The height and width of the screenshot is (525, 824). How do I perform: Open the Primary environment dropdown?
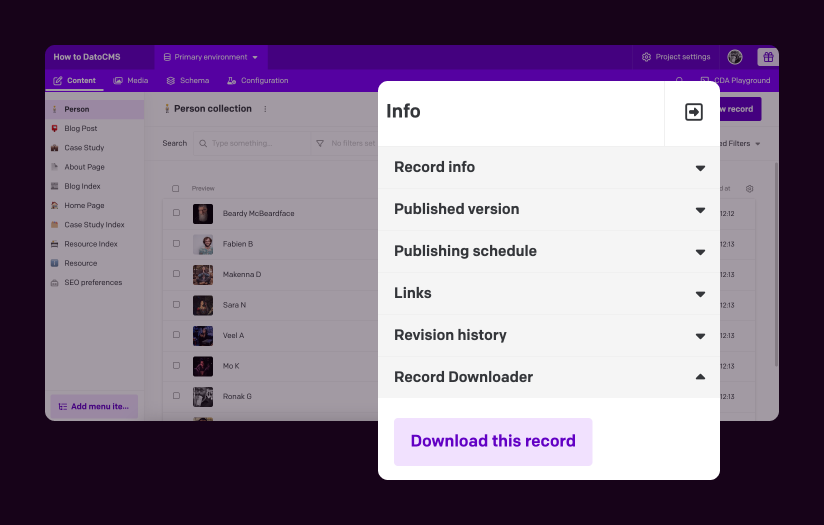(211, 57)
